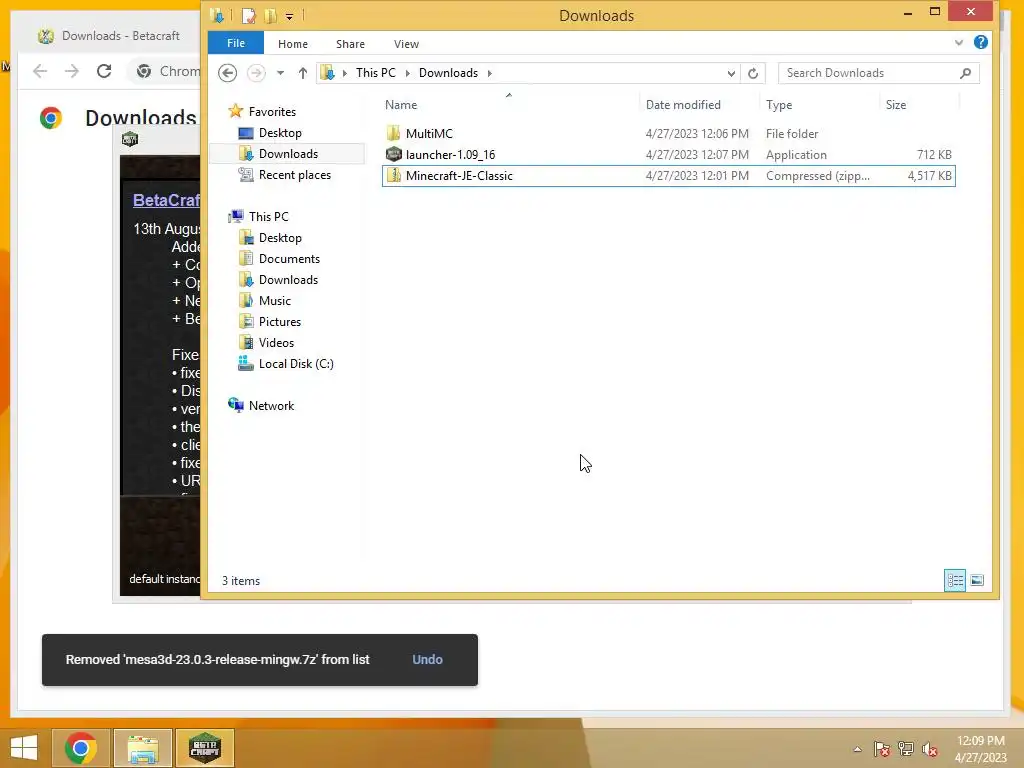Switch to details view layout
1024x768 pixels.
point(955,580)
